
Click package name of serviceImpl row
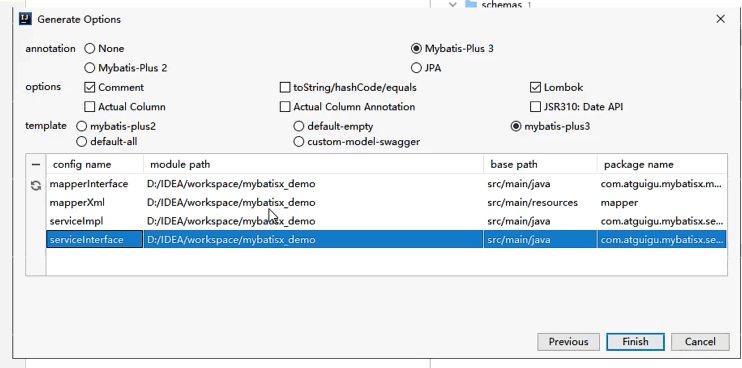pos(662,221)
